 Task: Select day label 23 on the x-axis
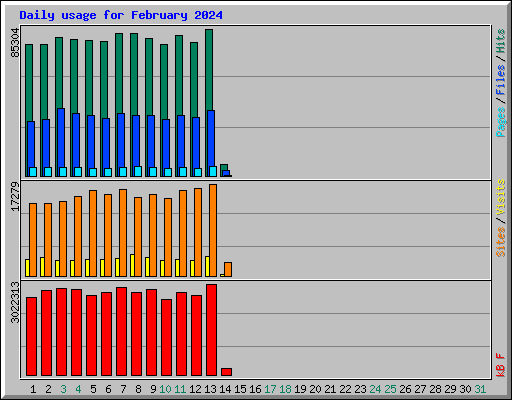pos(360,389)
